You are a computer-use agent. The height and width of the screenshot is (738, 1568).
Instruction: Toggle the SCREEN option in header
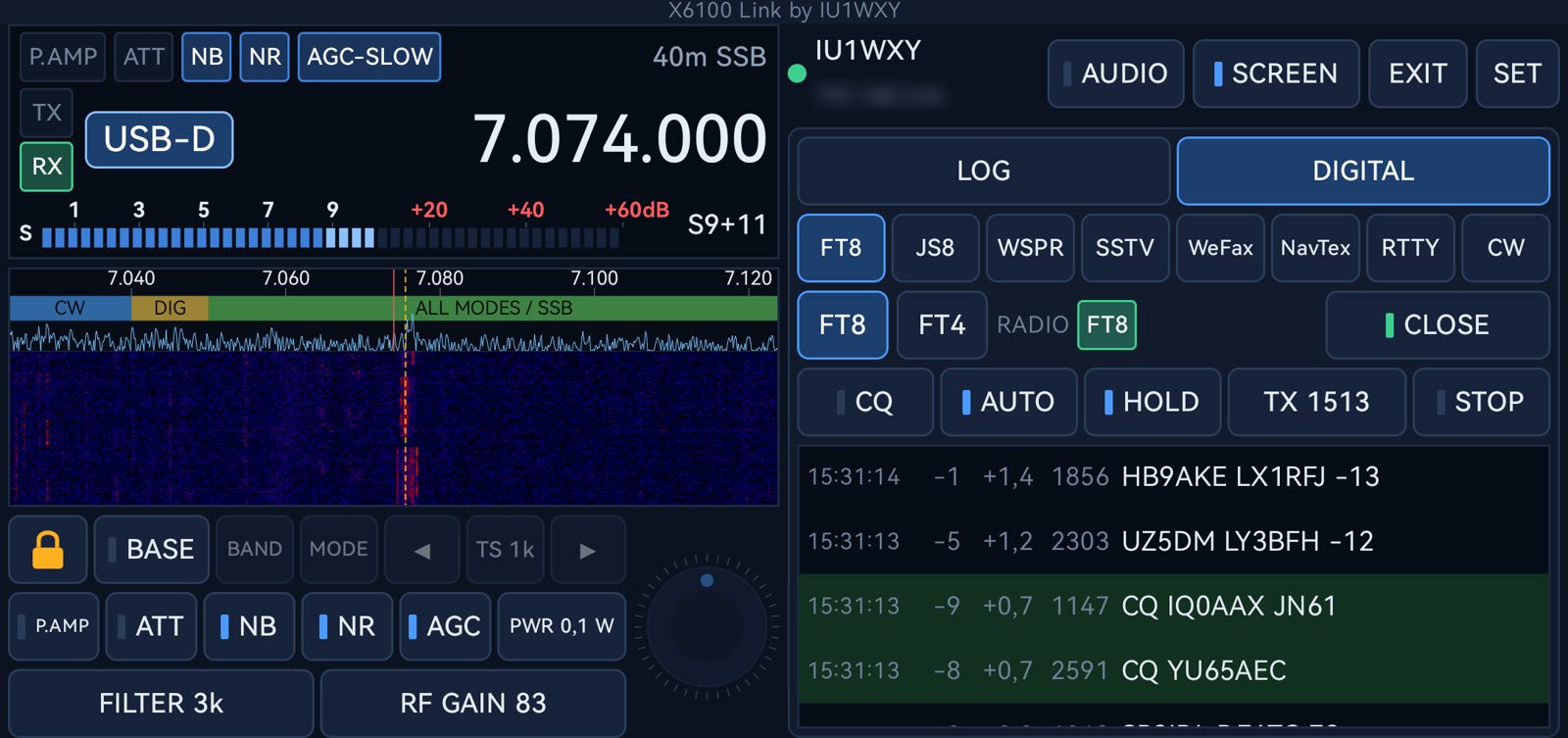point(1276,74)
